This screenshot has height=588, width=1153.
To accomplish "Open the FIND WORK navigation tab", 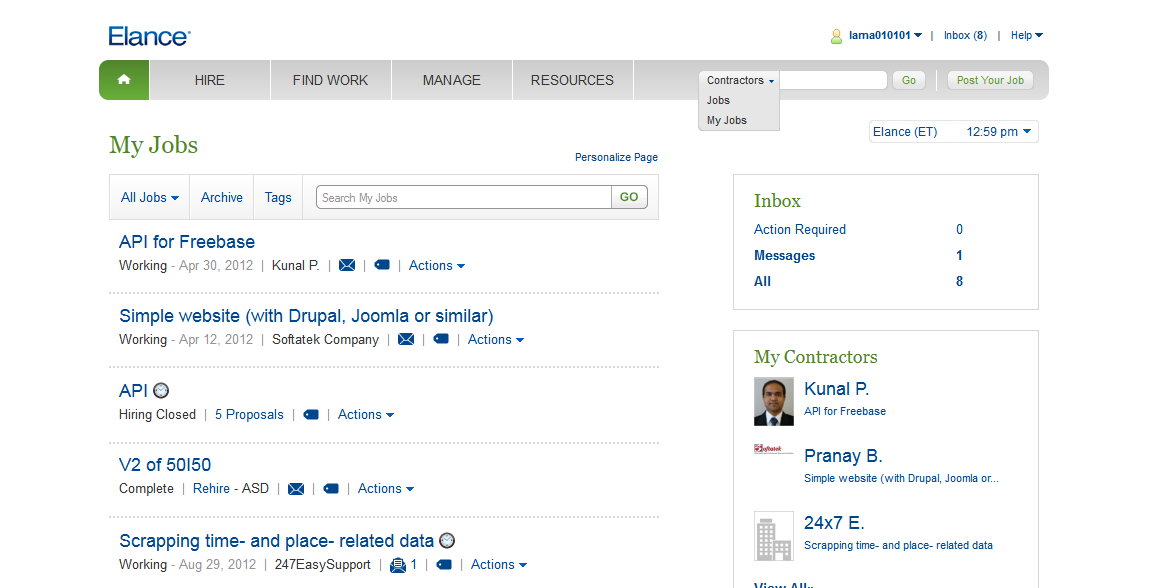I will pyautogui.click(x=330, y=80).
